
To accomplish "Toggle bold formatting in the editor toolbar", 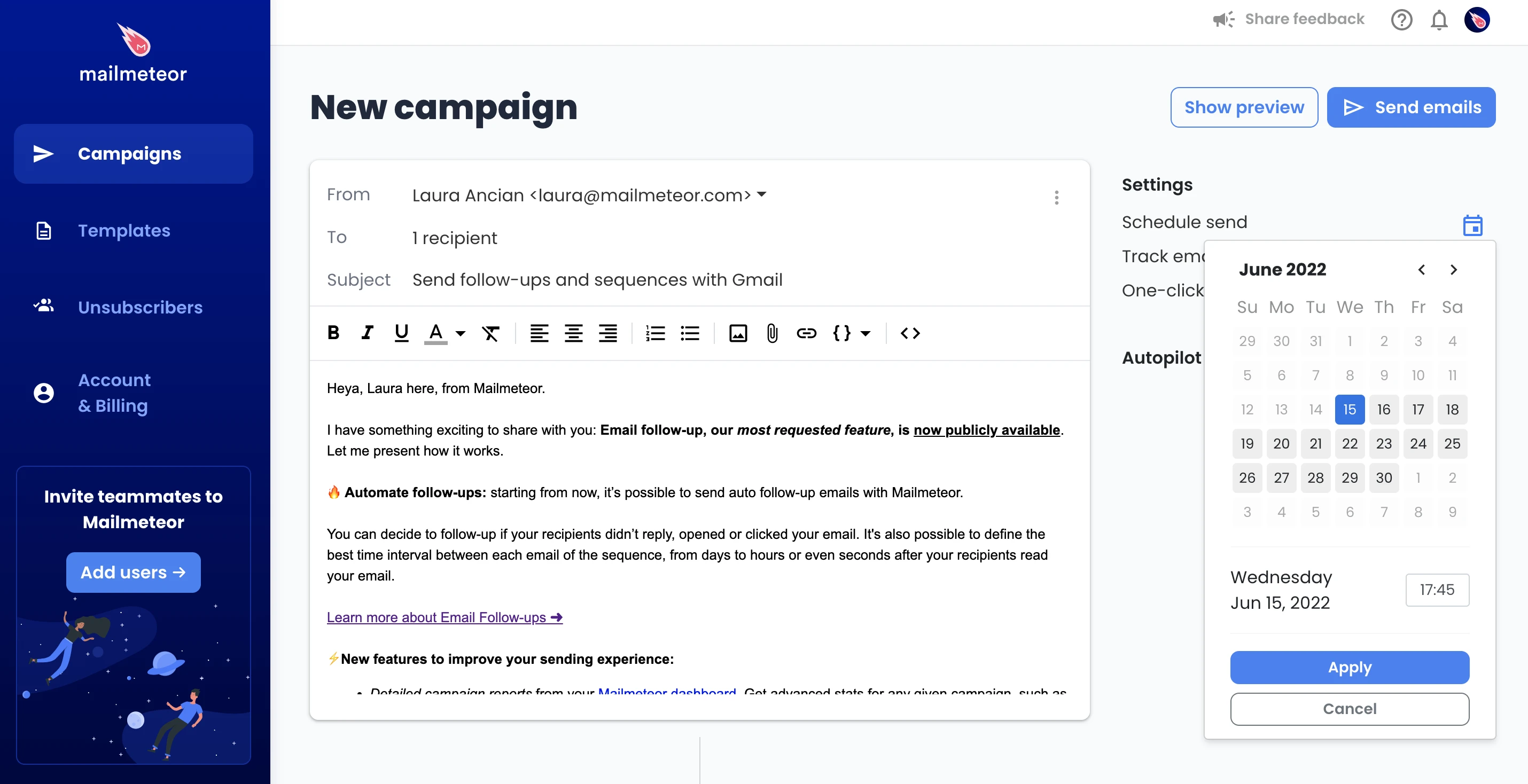I will (333, 333).
